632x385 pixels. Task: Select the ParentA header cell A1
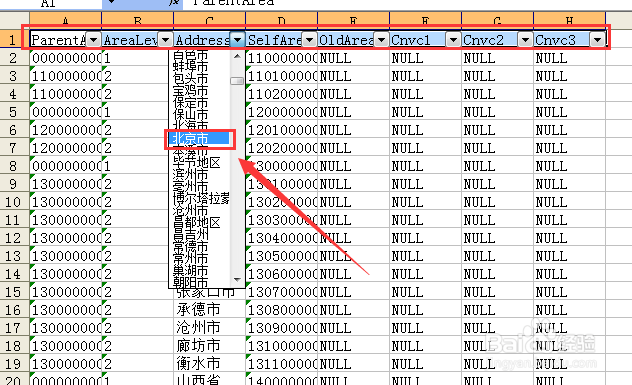click(58, 40)
